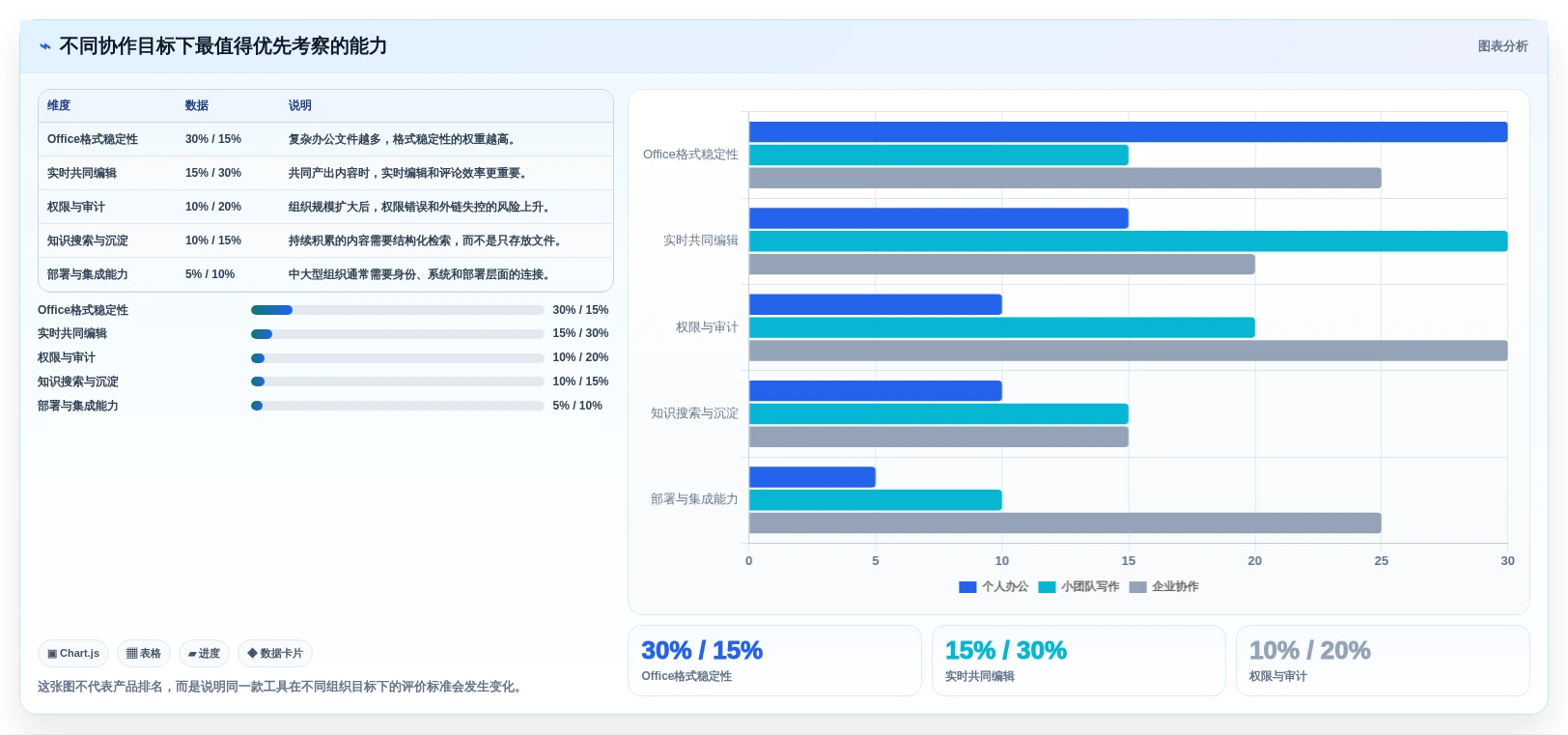
Task: Click the 图表分析 label
Action: pyautogui.click(x=1502, y=46)
